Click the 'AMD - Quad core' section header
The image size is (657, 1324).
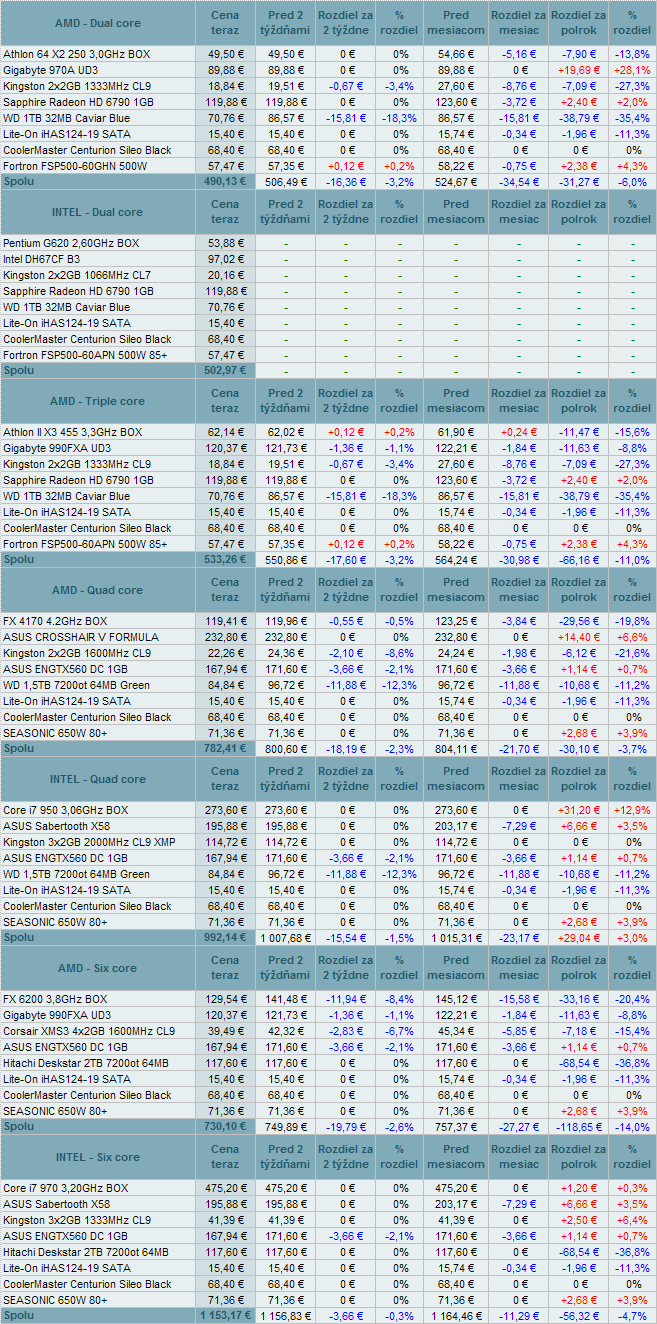(97, 590)
